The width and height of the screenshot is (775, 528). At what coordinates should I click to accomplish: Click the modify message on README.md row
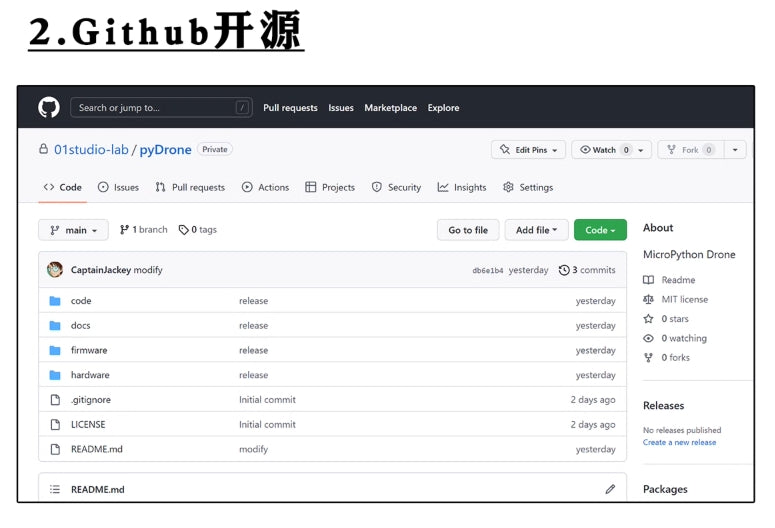(x=254, y=449)
